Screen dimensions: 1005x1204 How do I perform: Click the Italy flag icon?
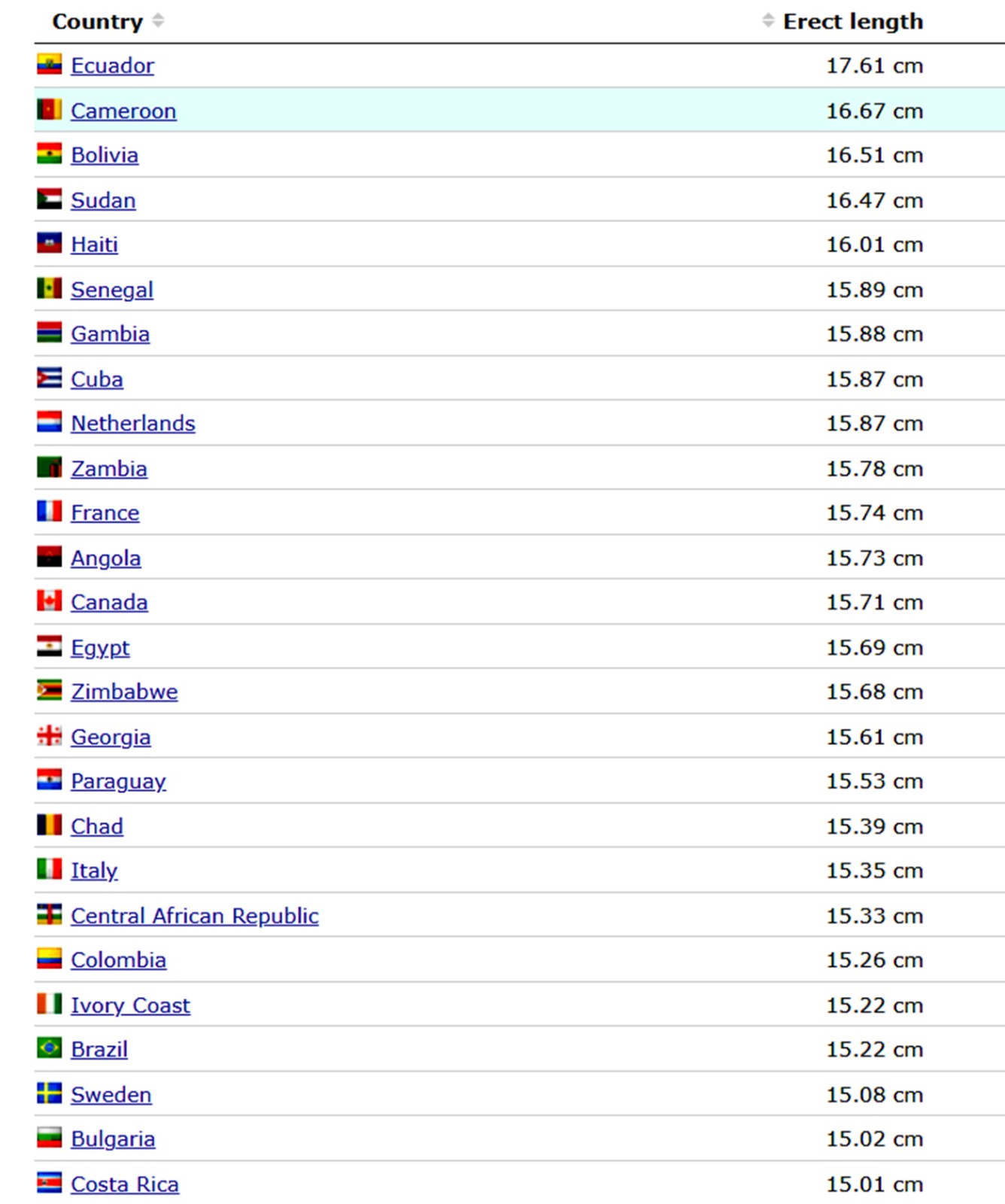pyautogui.click(x=49, y=869)
